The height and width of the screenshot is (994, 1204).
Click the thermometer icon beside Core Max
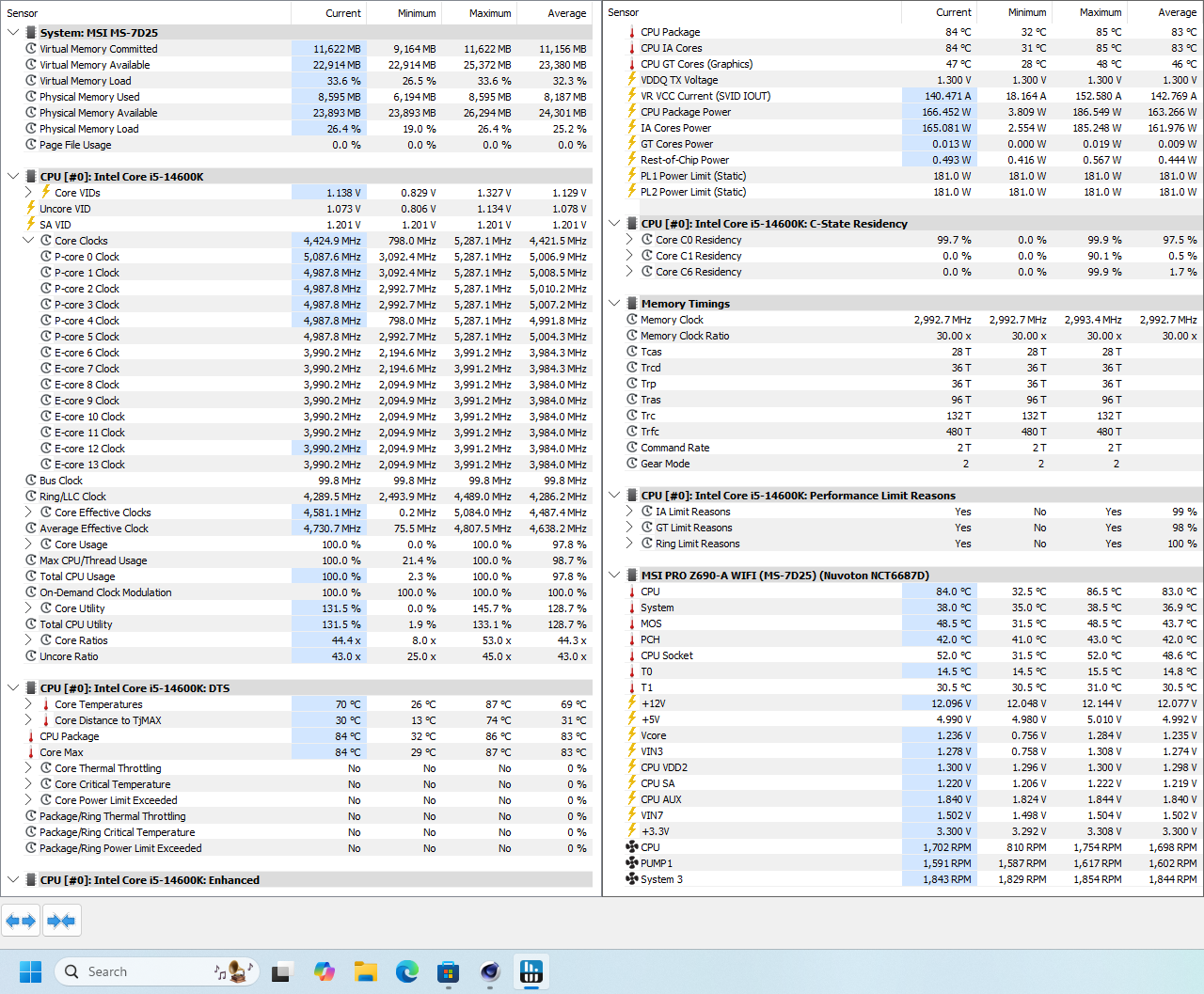pyautogui.click(x=31, y=752)
